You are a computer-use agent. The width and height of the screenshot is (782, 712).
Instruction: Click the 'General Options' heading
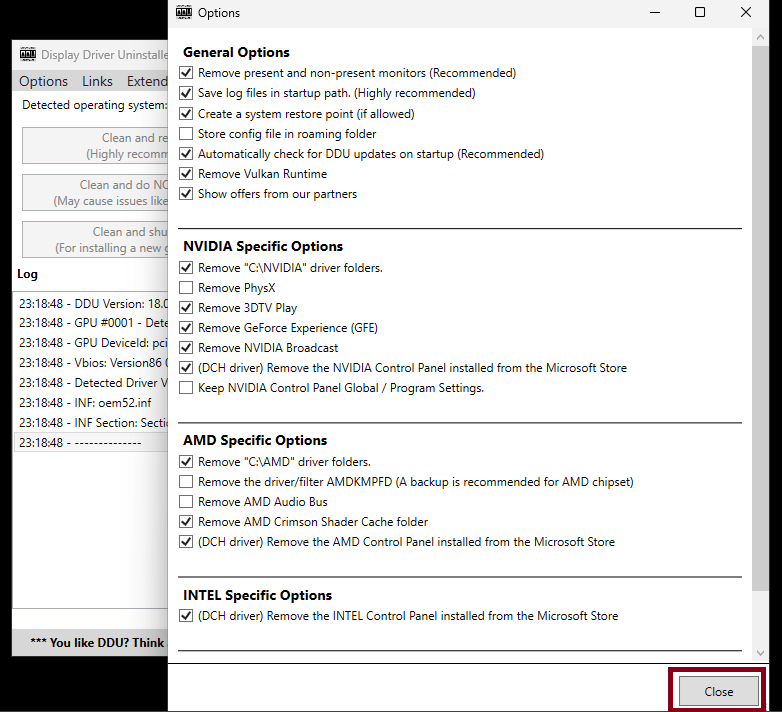click(236, 52)
